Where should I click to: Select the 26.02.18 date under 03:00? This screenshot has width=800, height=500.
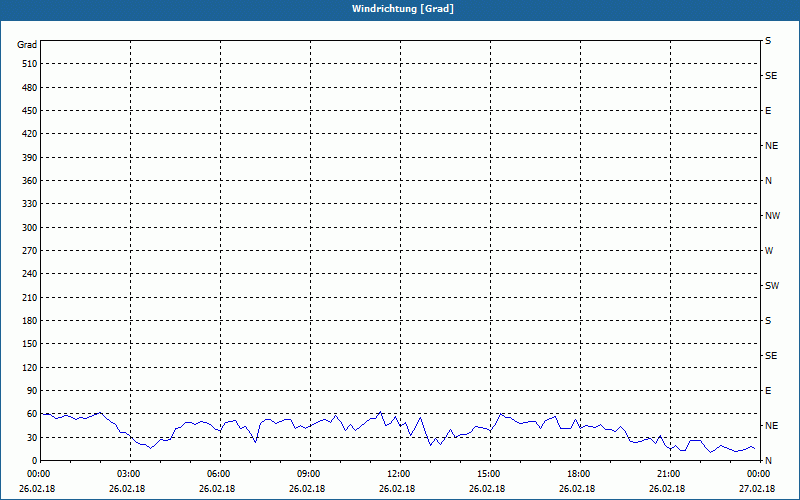(127, 489)
